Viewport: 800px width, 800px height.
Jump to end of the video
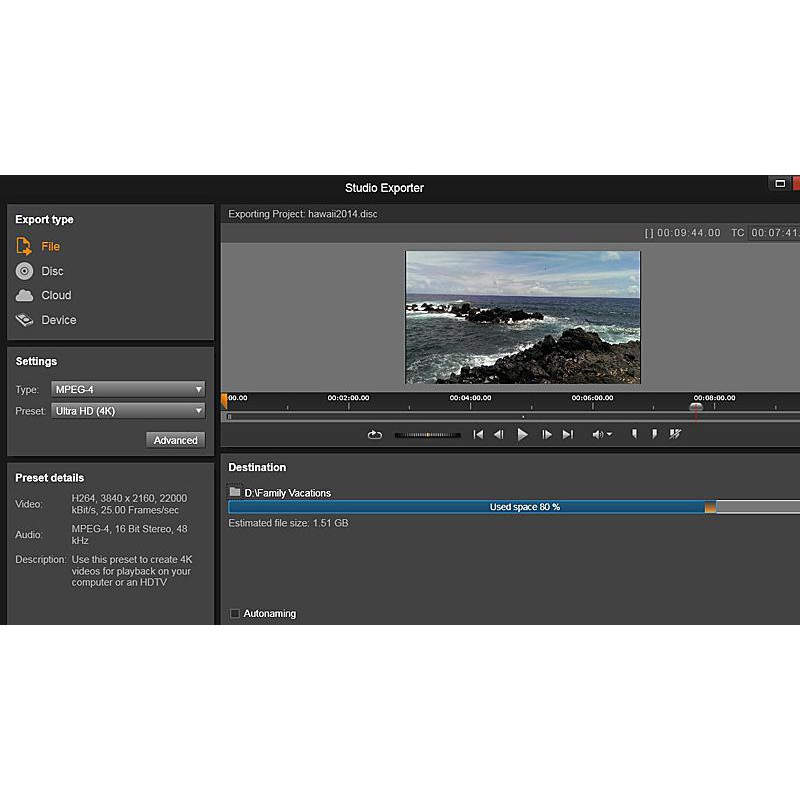click(x=568, y=434)
